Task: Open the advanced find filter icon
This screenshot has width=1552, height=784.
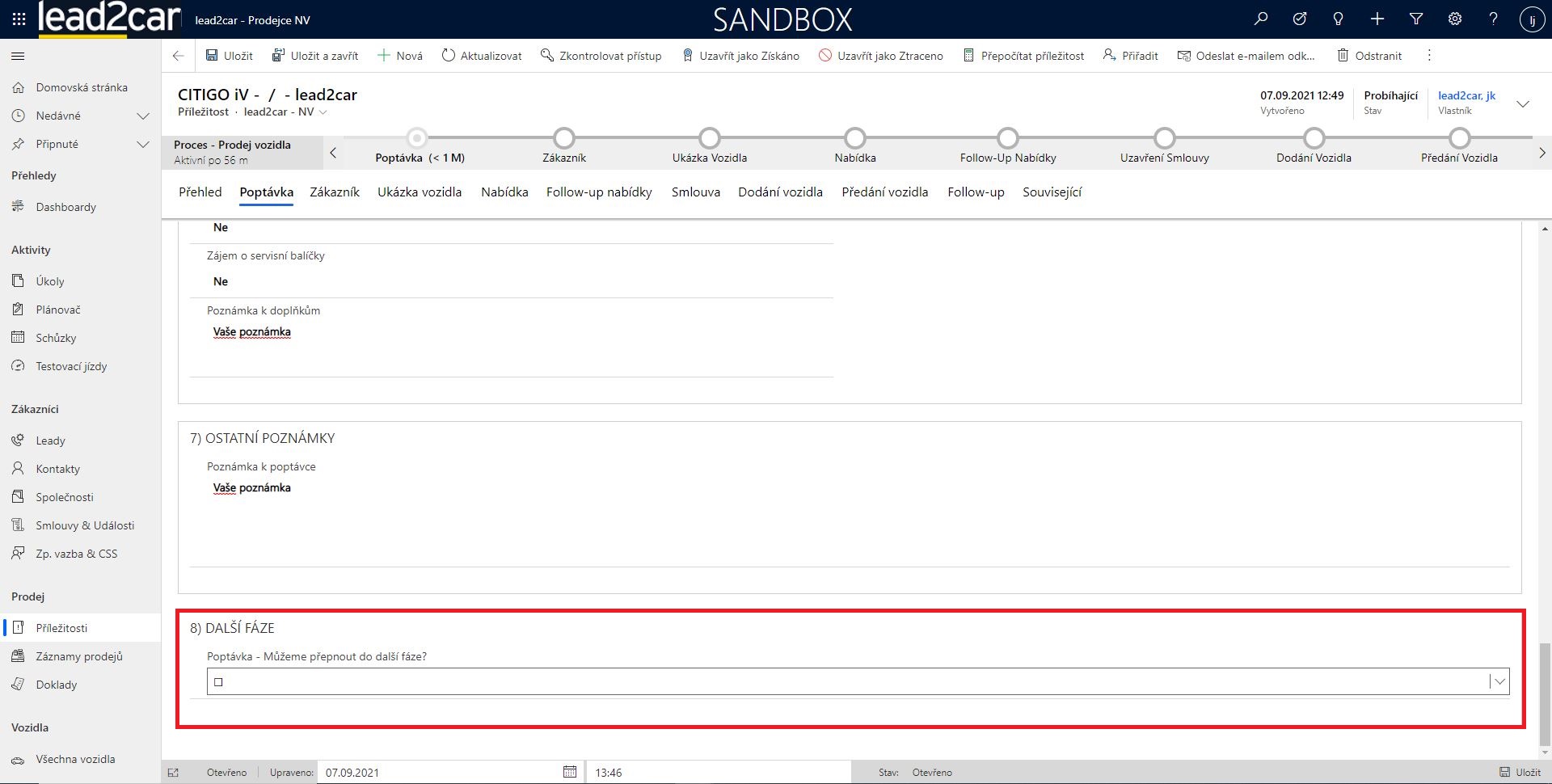Action: click(1415, 19)
